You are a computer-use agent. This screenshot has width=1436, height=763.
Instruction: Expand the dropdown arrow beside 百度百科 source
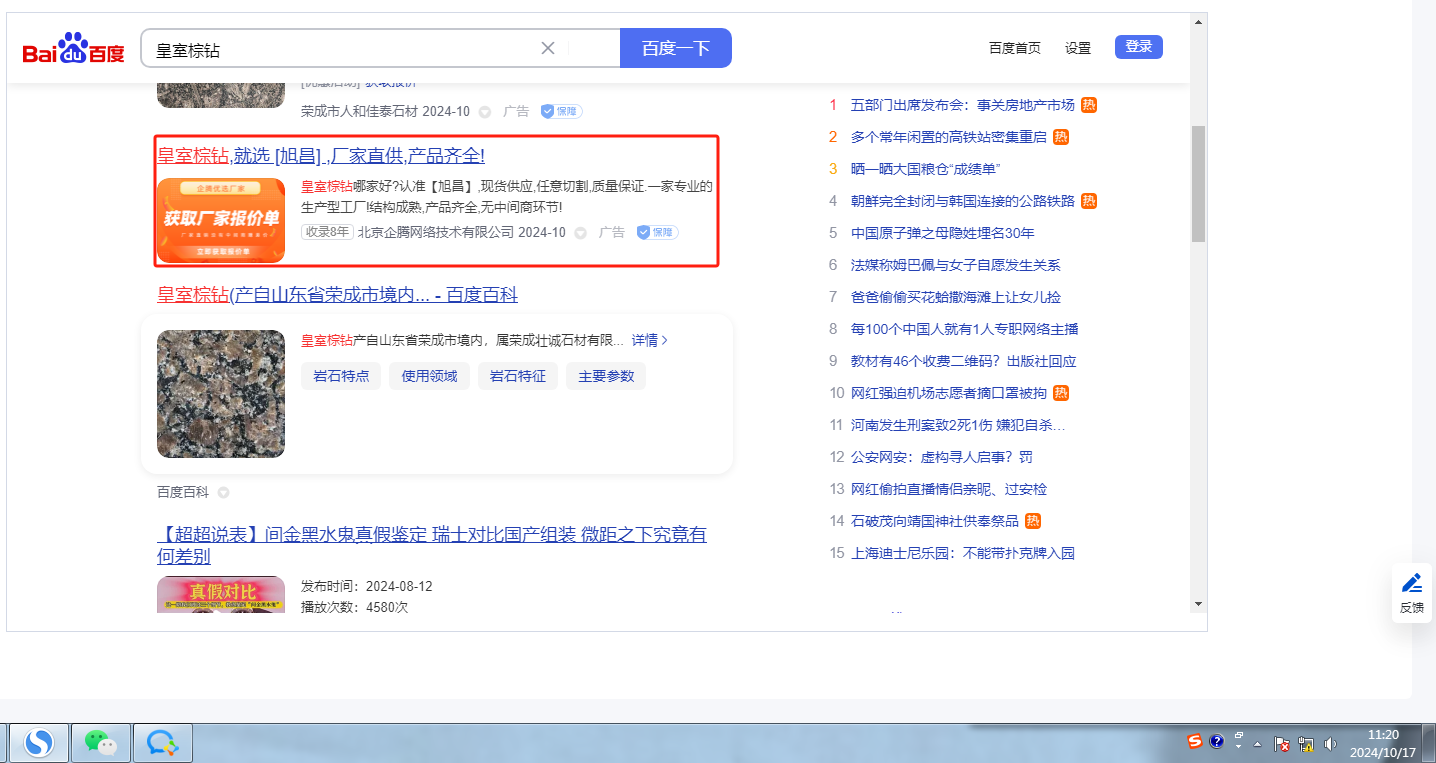pos(224,492)
